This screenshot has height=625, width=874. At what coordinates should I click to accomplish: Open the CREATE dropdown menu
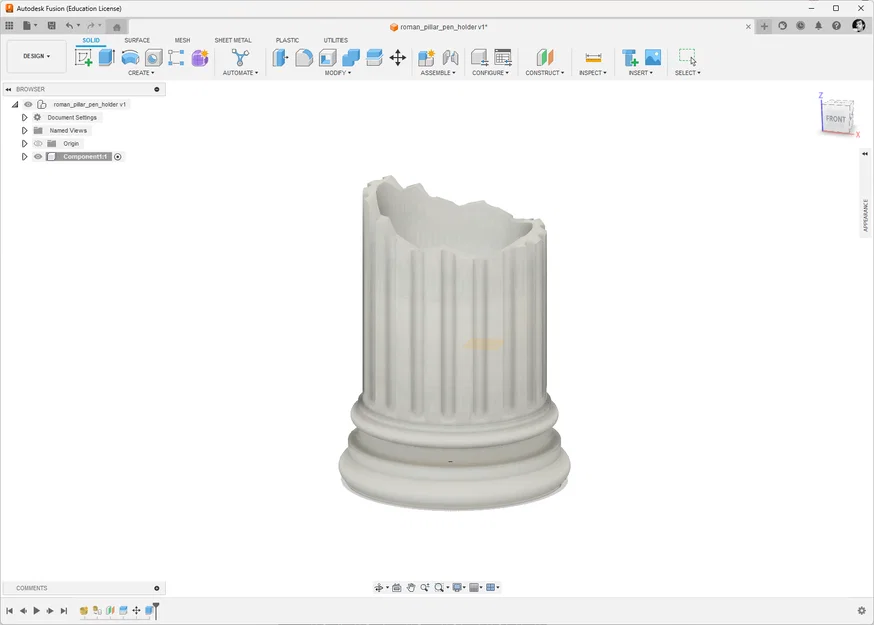(x=141, y=73)
